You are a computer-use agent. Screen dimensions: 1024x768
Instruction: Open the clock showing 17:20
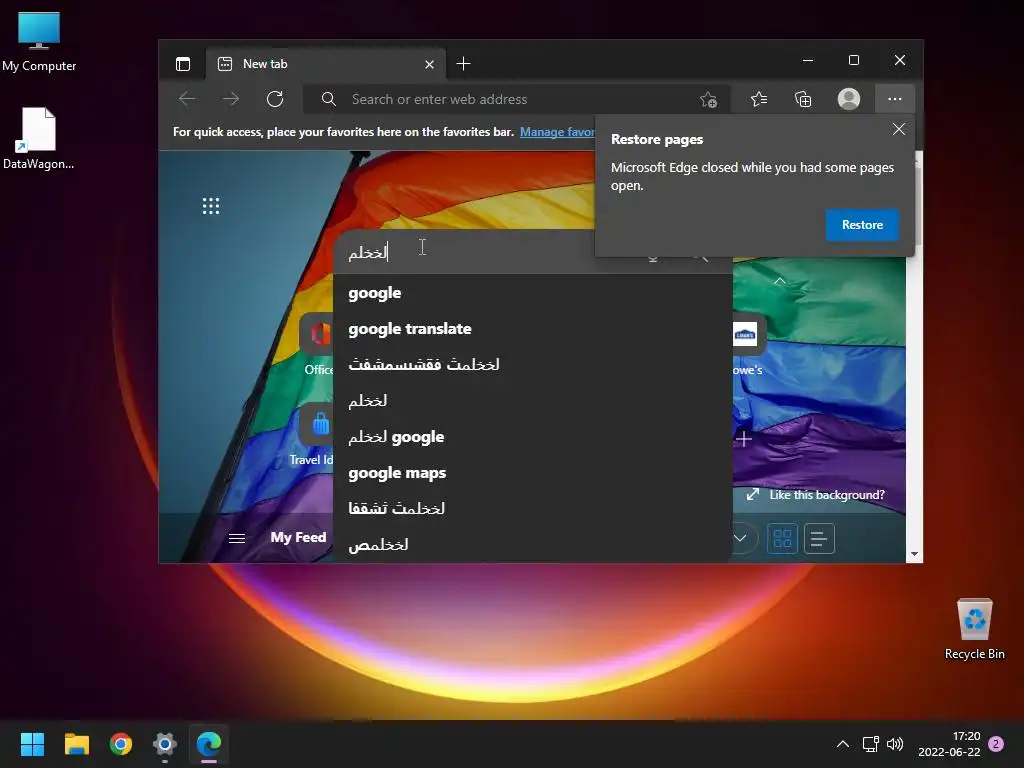pos(949,744)
